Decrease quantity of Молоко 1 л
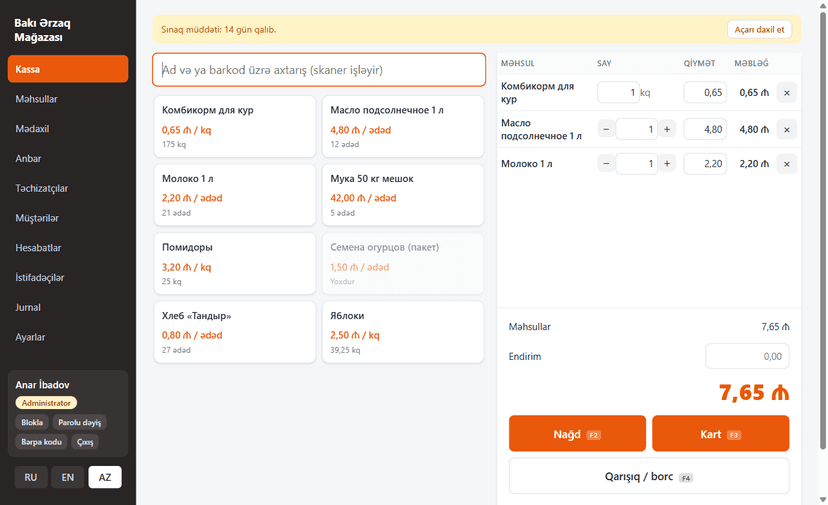Viewport: 828px width, 505px height. click(x=606, y=164)
